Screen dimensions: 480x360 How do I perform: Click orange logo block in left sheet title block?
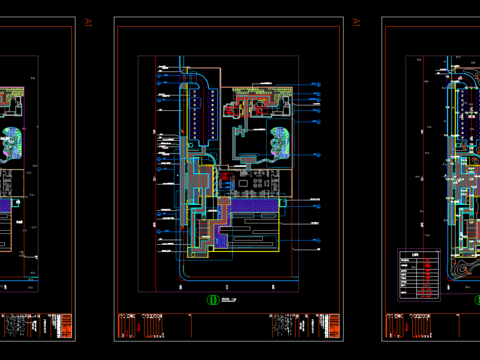[66, 326]
